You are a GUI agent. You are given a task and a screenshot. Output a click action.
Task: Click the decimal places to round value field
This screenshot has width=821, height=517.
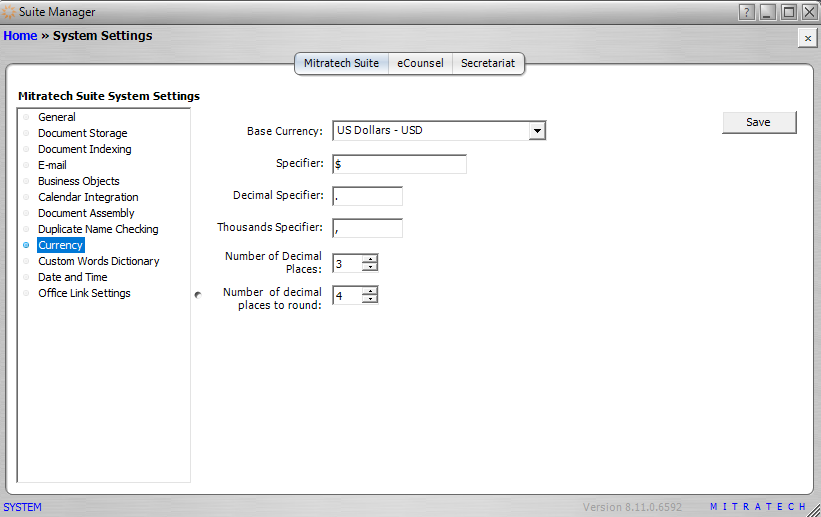point(348,295)
